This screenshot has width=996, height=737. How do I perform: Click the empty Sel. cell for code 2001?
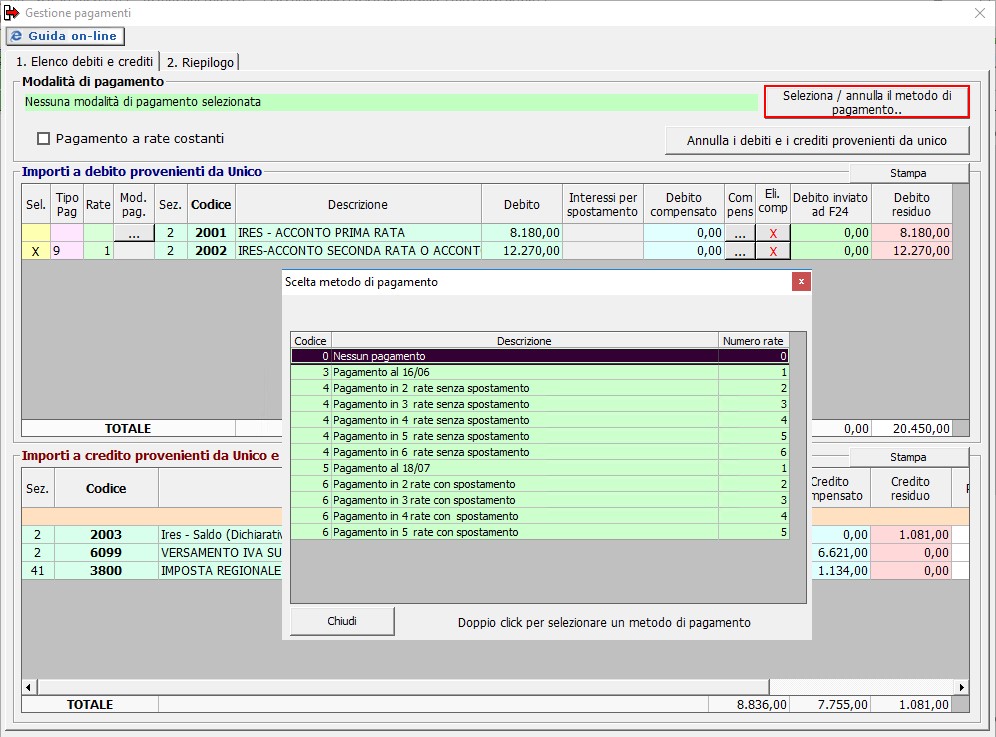36,233
